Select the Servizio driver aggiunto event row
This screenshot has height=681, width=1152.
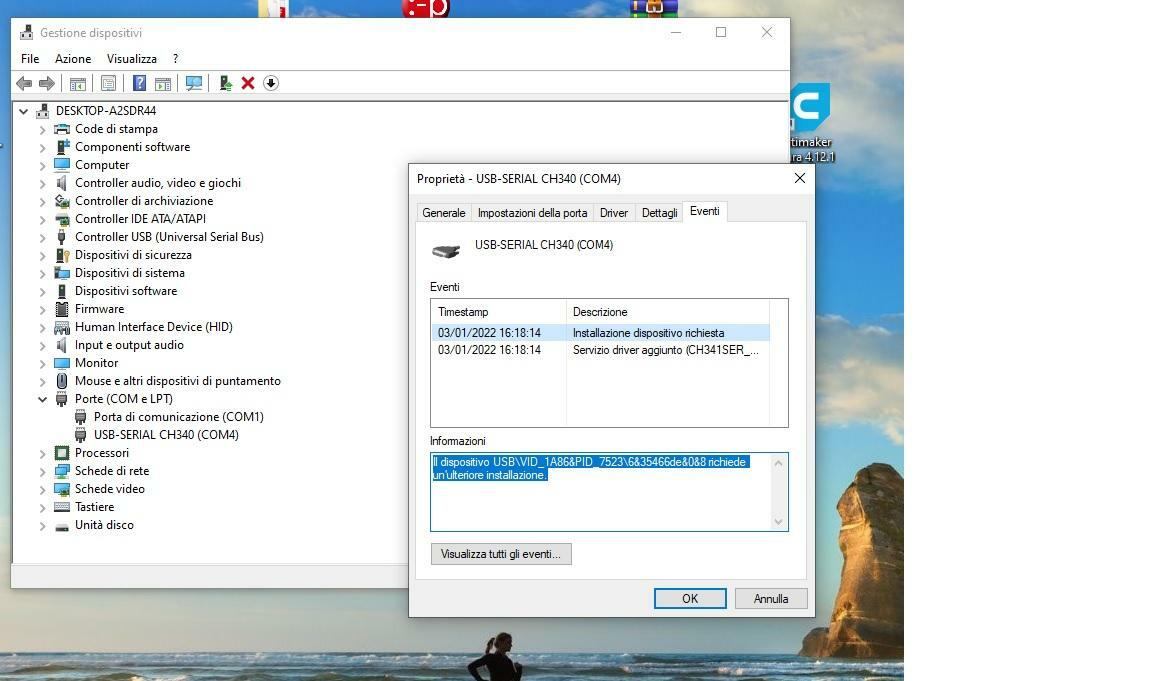pos(600,350)
